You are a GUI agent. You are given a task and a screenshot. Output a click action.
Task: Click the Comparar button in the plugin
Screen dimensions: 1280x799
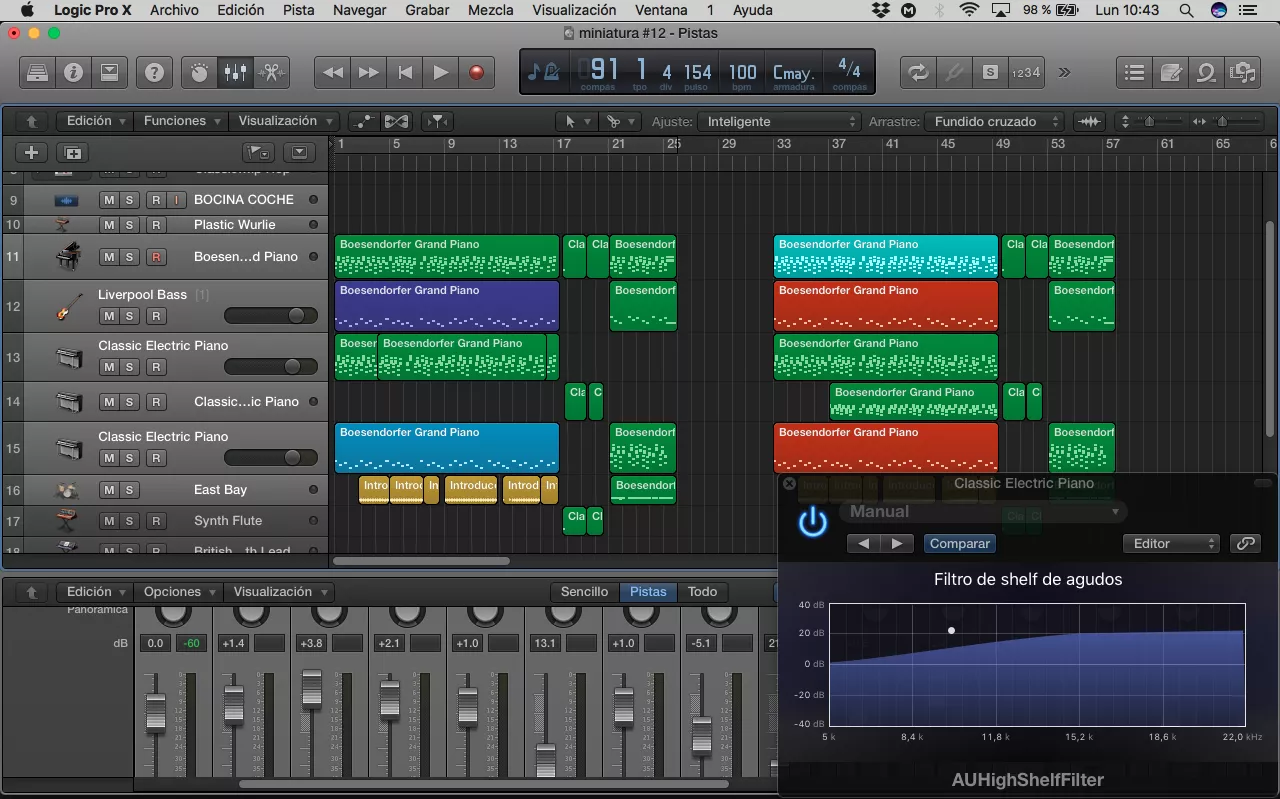click(959, 544)
